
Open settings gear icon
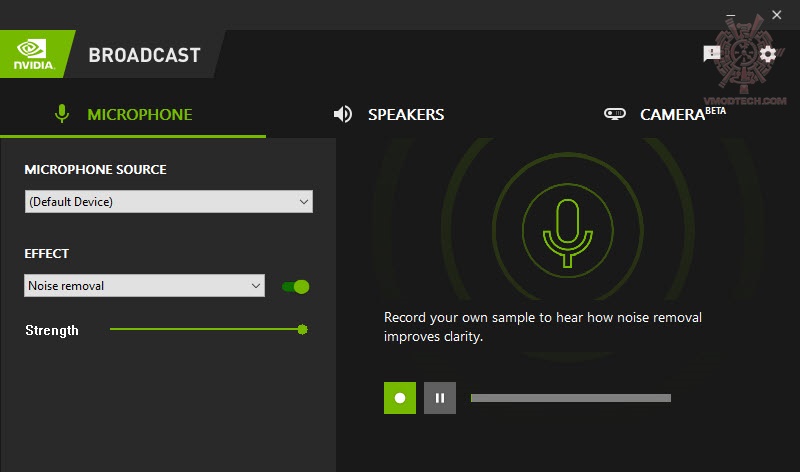pos(768,54)
